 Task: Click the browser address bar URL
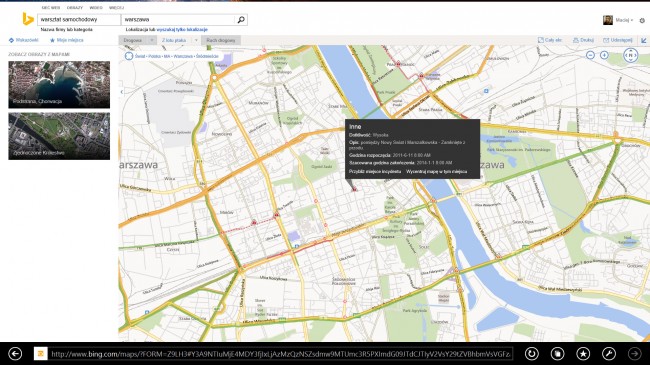281,354
